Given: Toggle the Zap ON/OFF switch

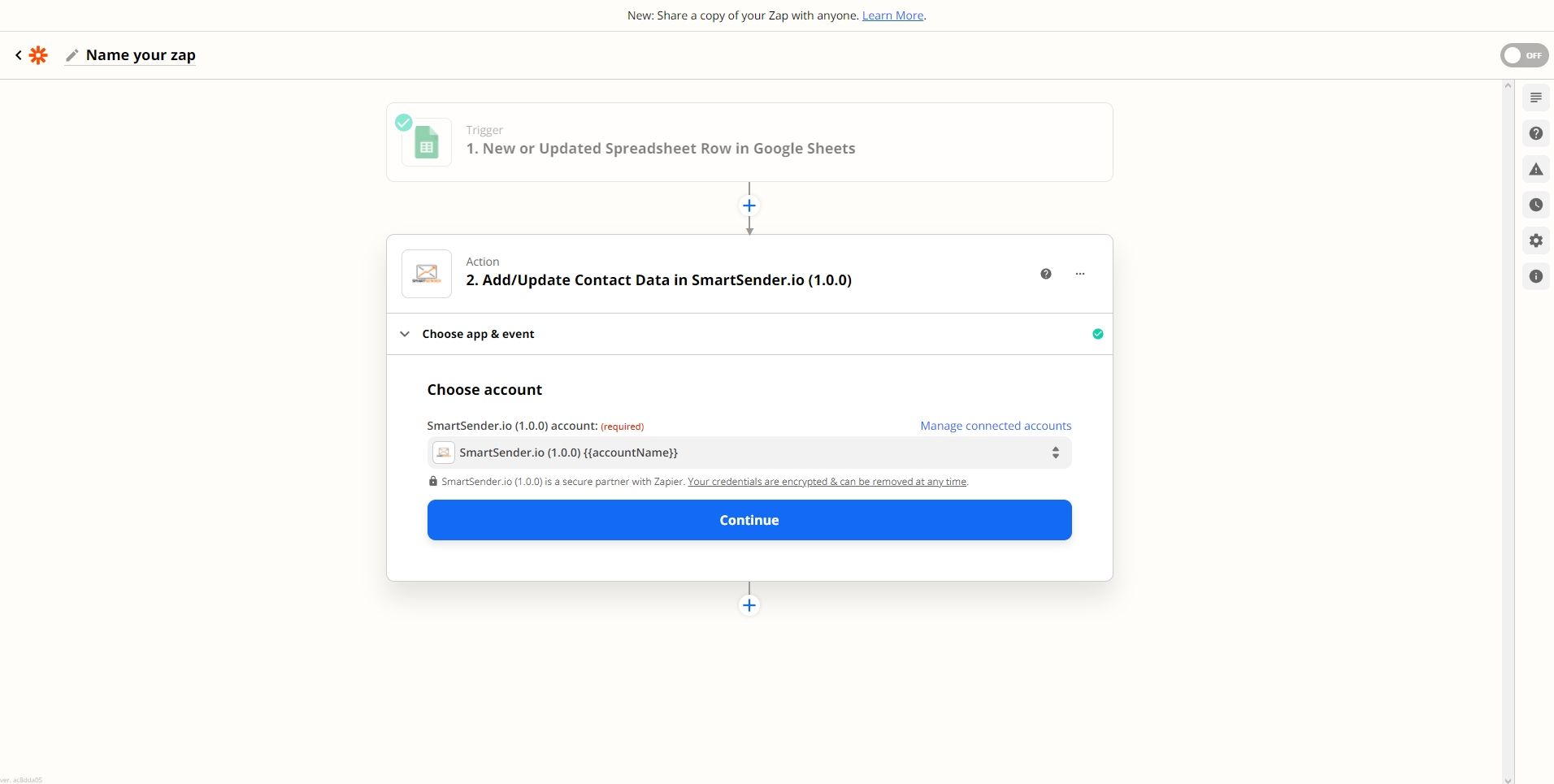Looking at the screenshot, I should click(x=1524, y=55).
